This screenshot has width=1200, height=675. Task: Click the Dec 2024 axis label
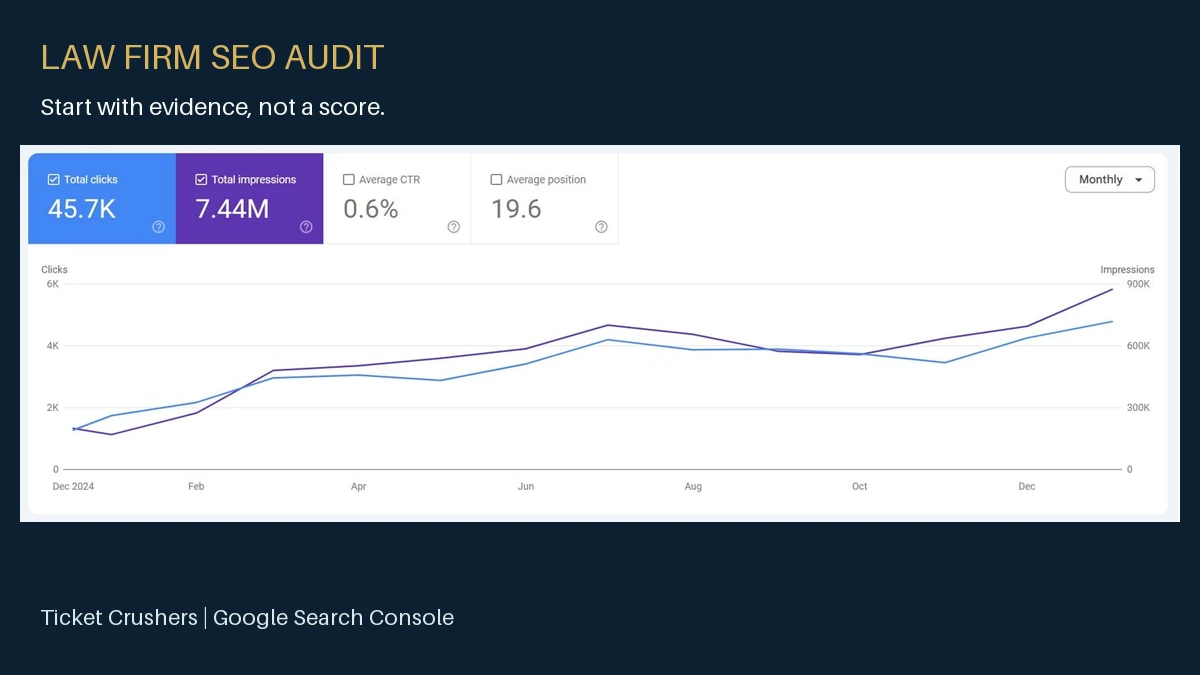point(72,487)
